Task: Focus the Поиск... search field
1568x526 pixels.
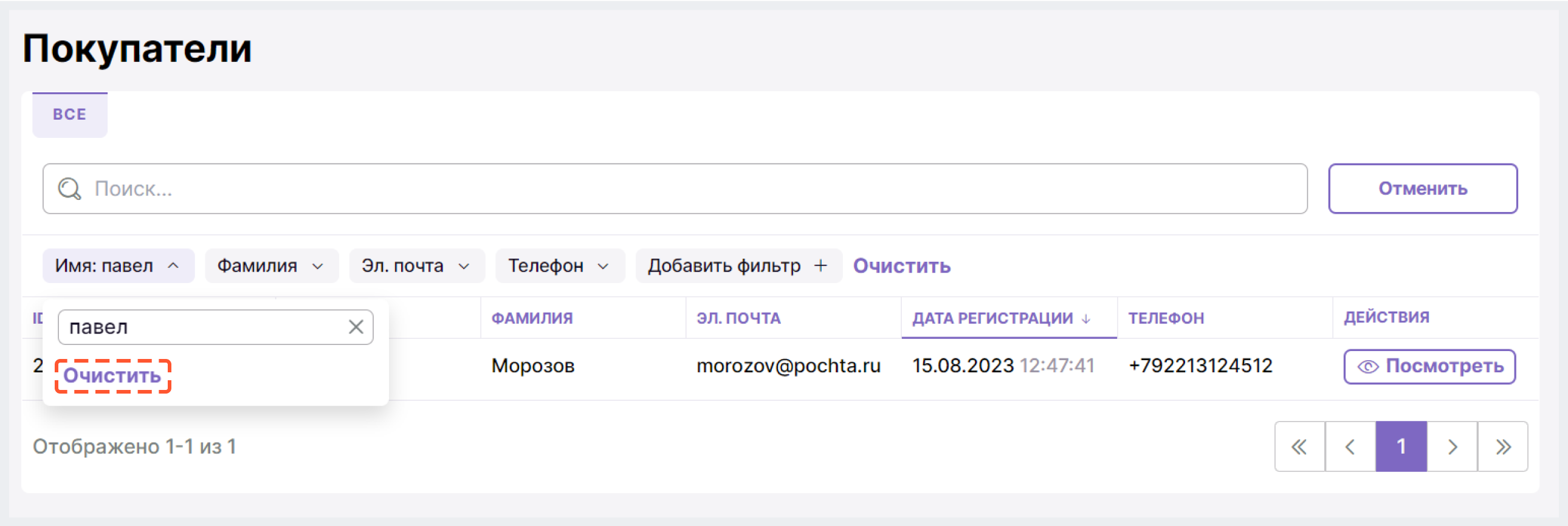Action: (x=675, y=188)
